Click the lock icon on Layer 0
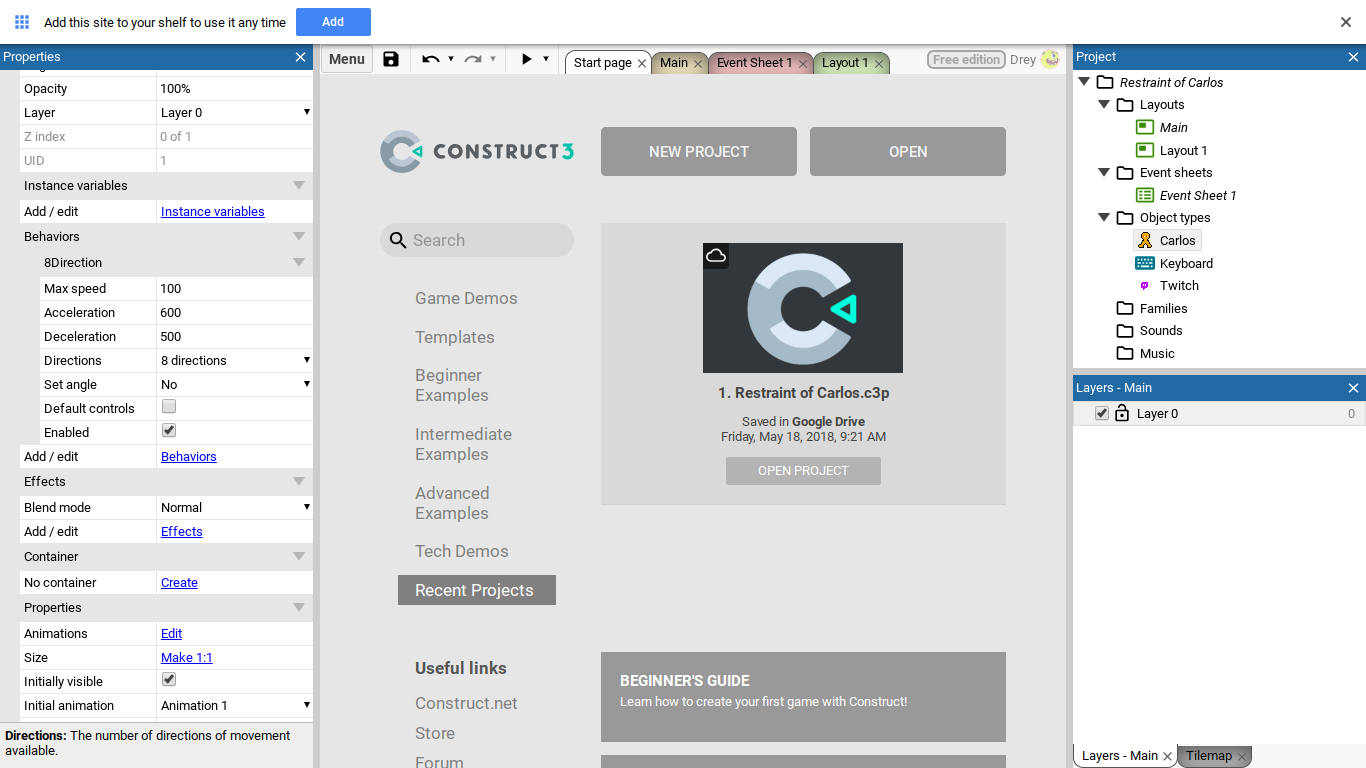Screen dimensions: 1366x768 (x=1122, y=414)
